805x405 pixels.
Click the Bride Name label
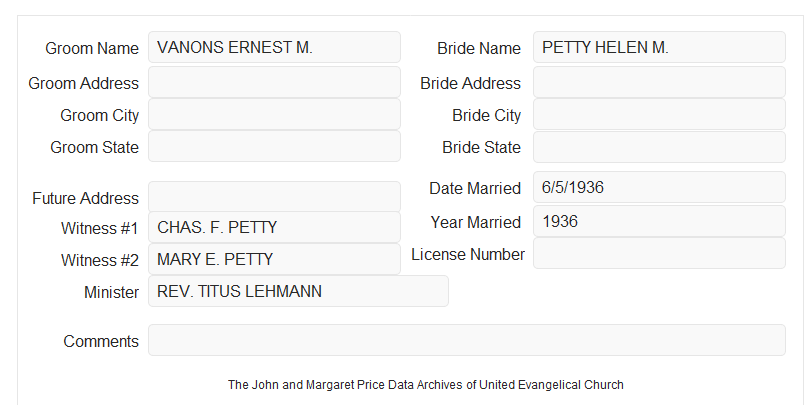(479, 48)
